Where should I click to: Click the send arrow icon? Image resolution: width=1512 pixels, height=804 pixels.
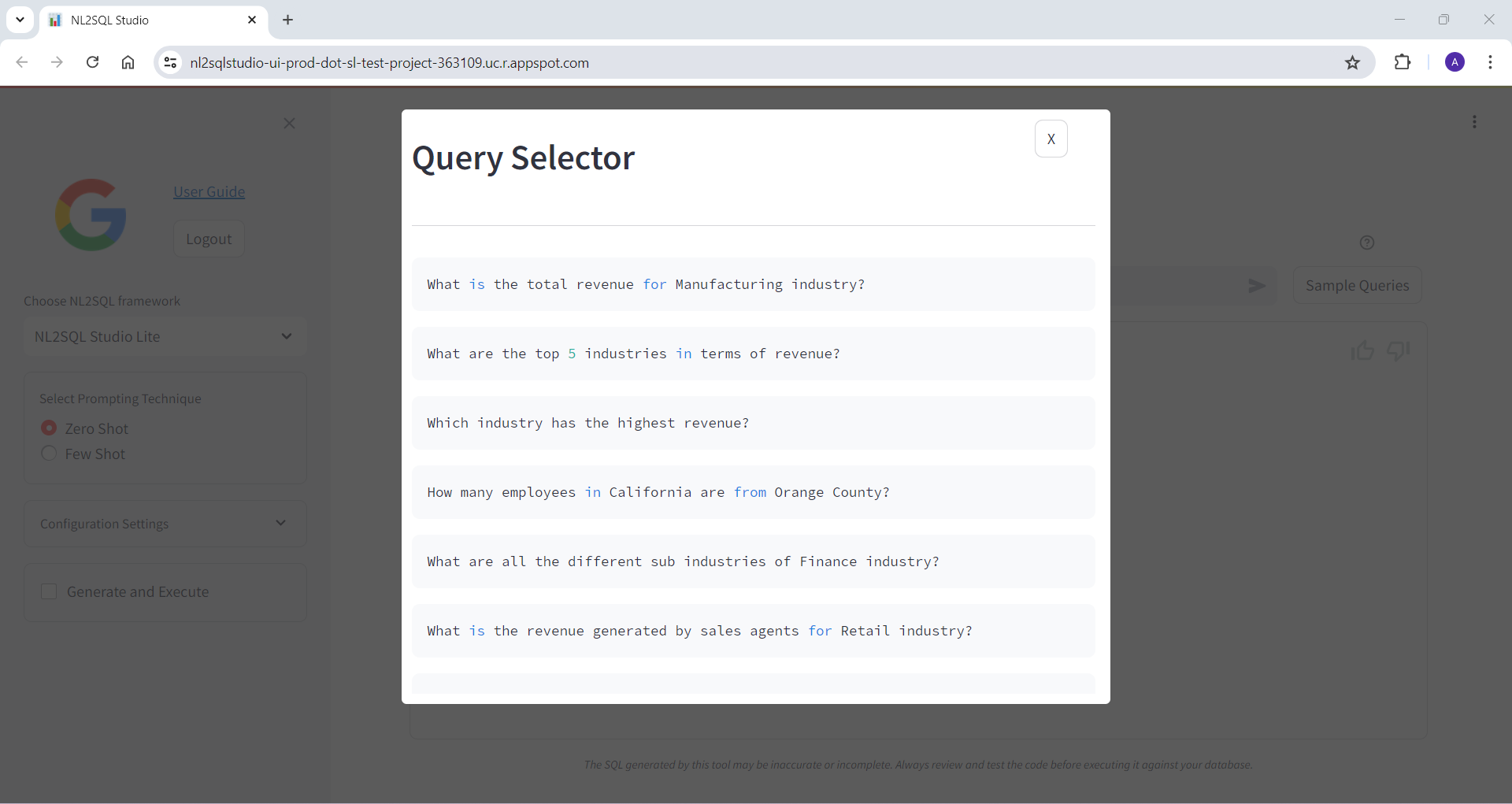coord(1257,285)
